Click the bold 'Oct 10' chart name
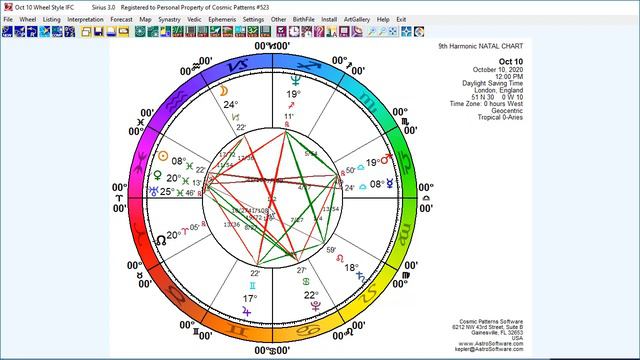The height and width of the screenshot is (360, 640). tap(511, 62)
